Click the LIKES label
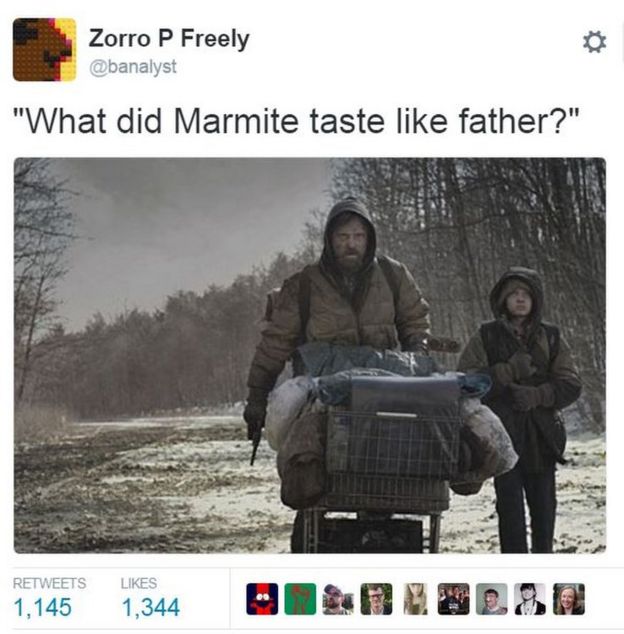The width and height of the screenshot is (624, 634). click(139, 583)
